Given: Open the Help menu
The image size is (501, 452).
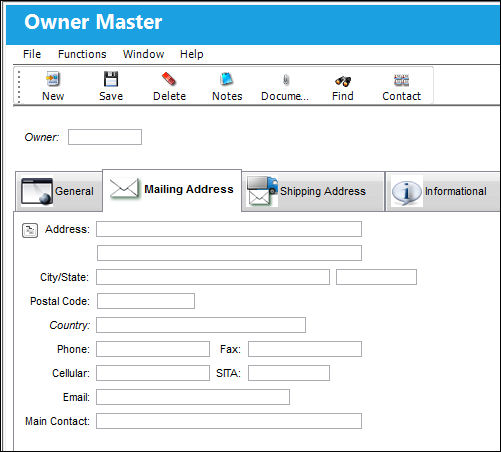Looking at the screenshot, I should (x=192, y=54).
